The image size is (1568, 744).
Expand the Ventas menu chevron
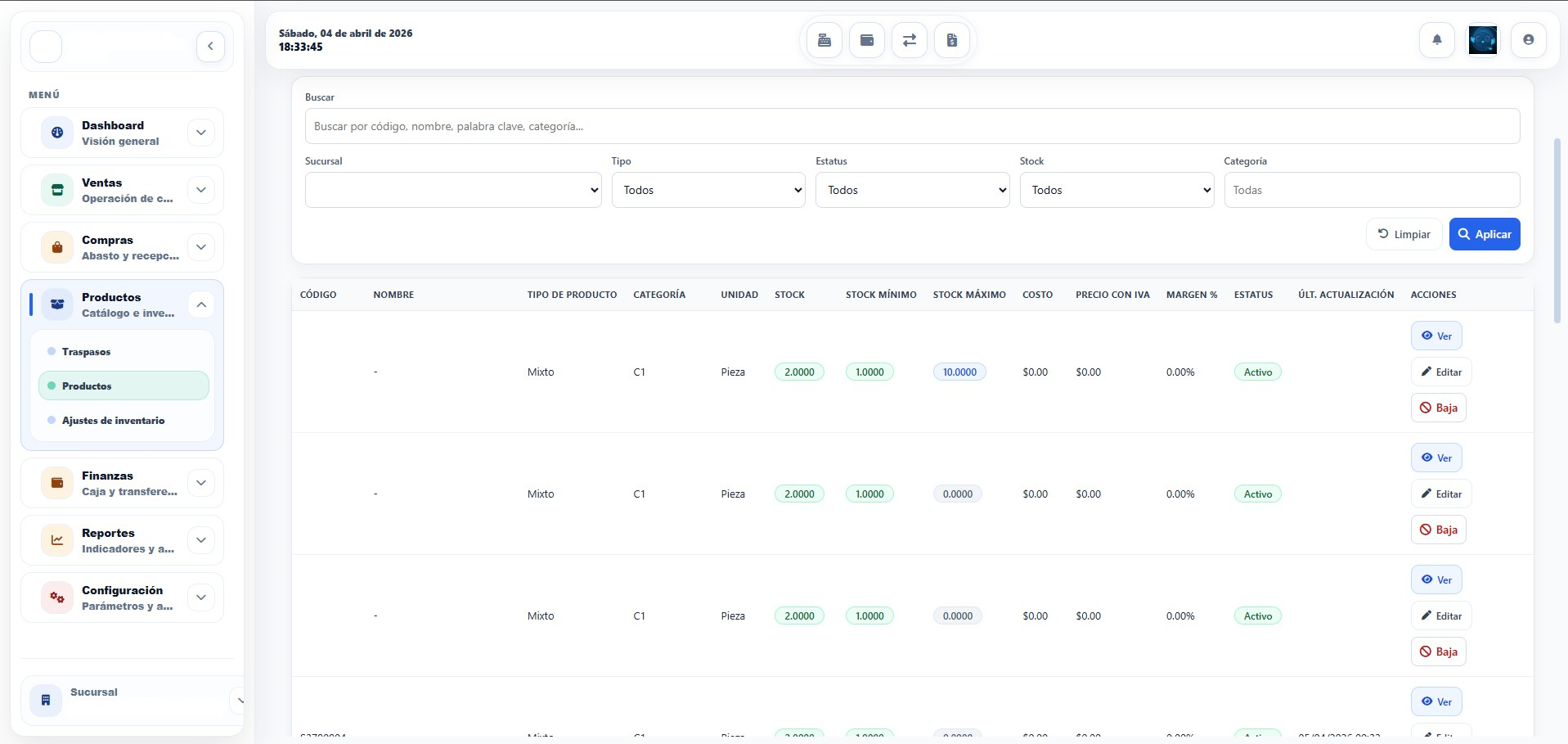(201, 190)
